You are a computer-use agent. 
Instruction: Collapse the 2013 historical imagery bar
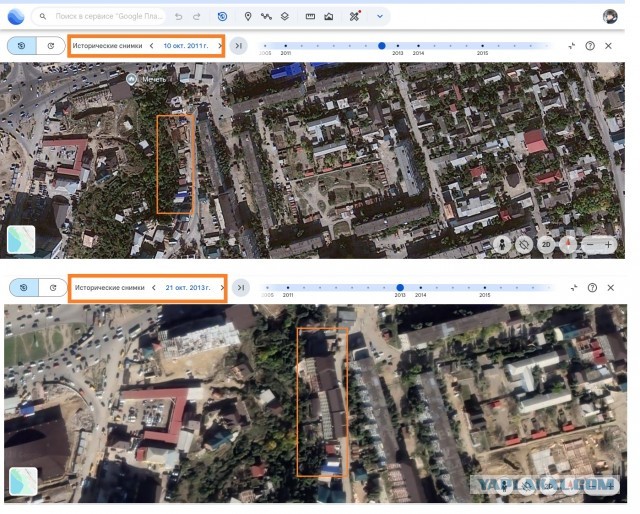(x=574, y=288)
